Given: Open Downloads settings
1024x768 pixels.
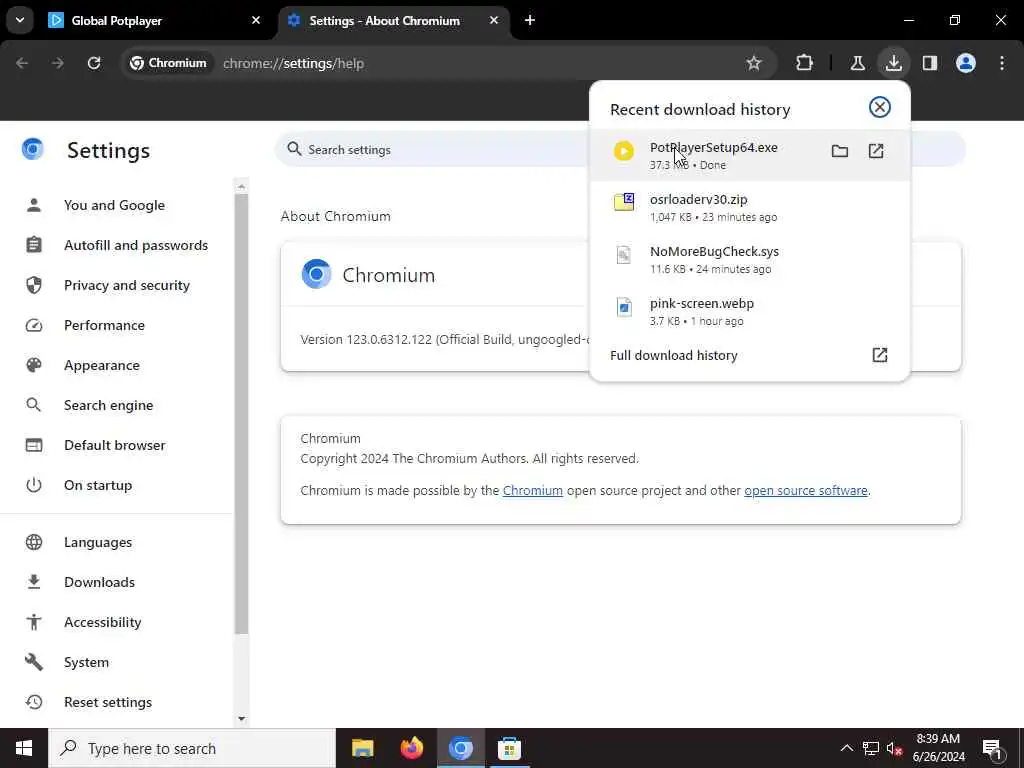Looking at the screenshot, I should [99, 582].
